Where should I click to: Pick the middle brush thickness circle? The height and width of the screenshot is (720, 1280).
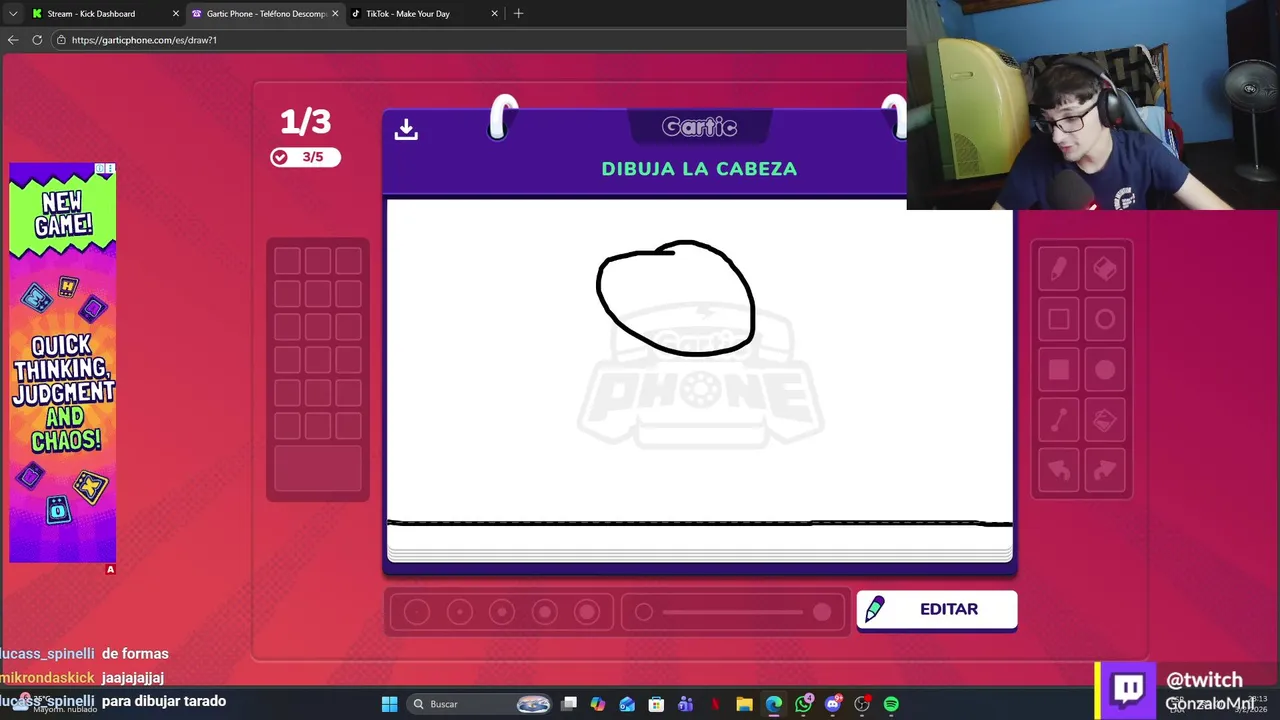pyautogui.click(x=502, y=612)
